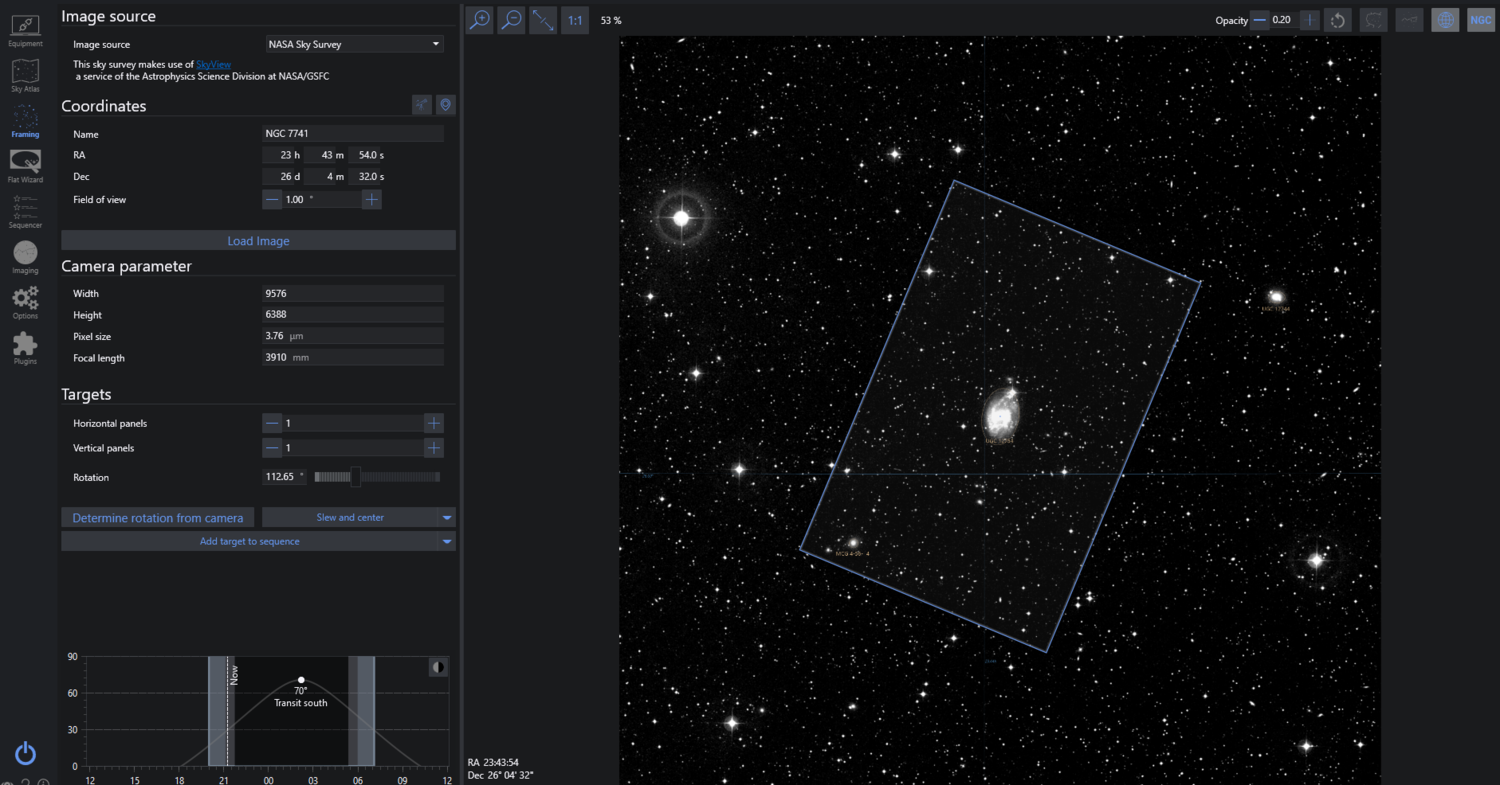This screenshot has width=1500, height=785.
Task: Click Determine rotation from camera
Action: point(158,517)
